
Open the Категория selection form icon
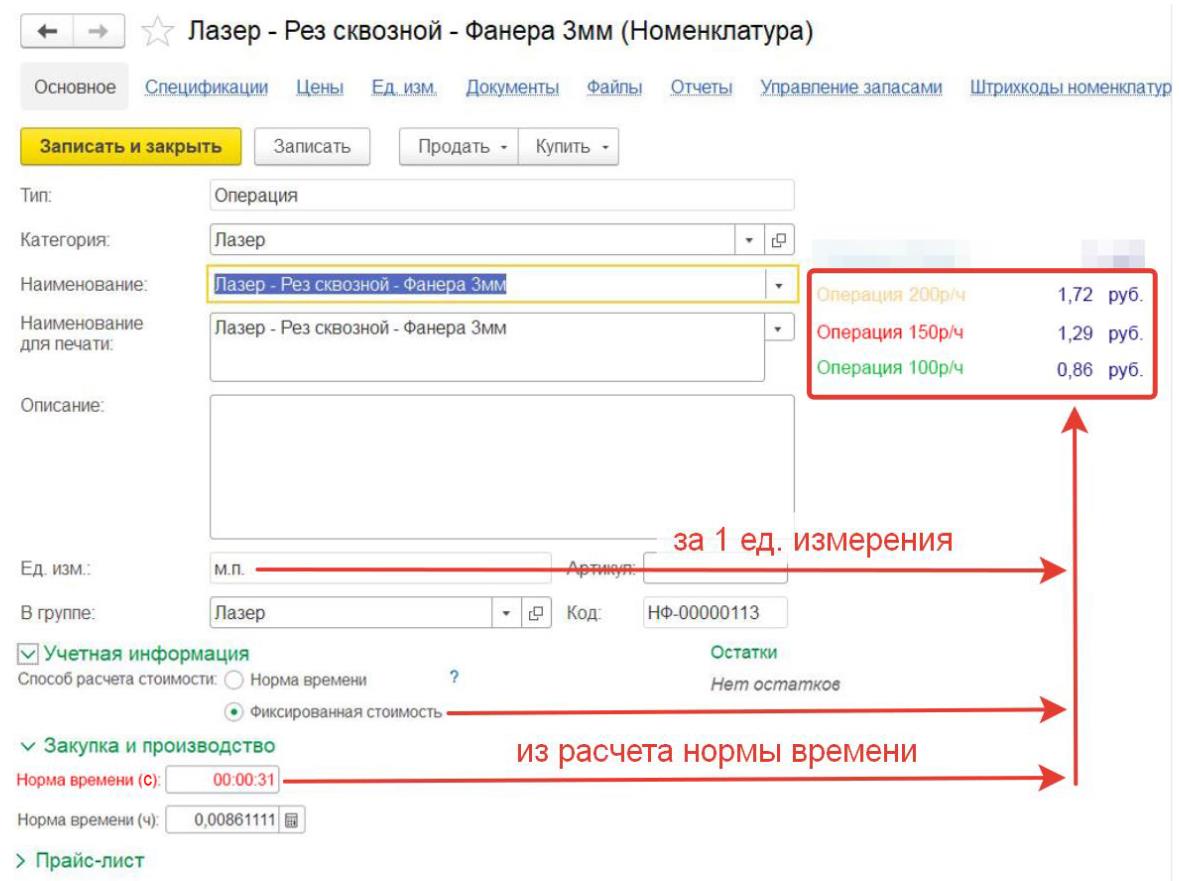tap(778, 240)
